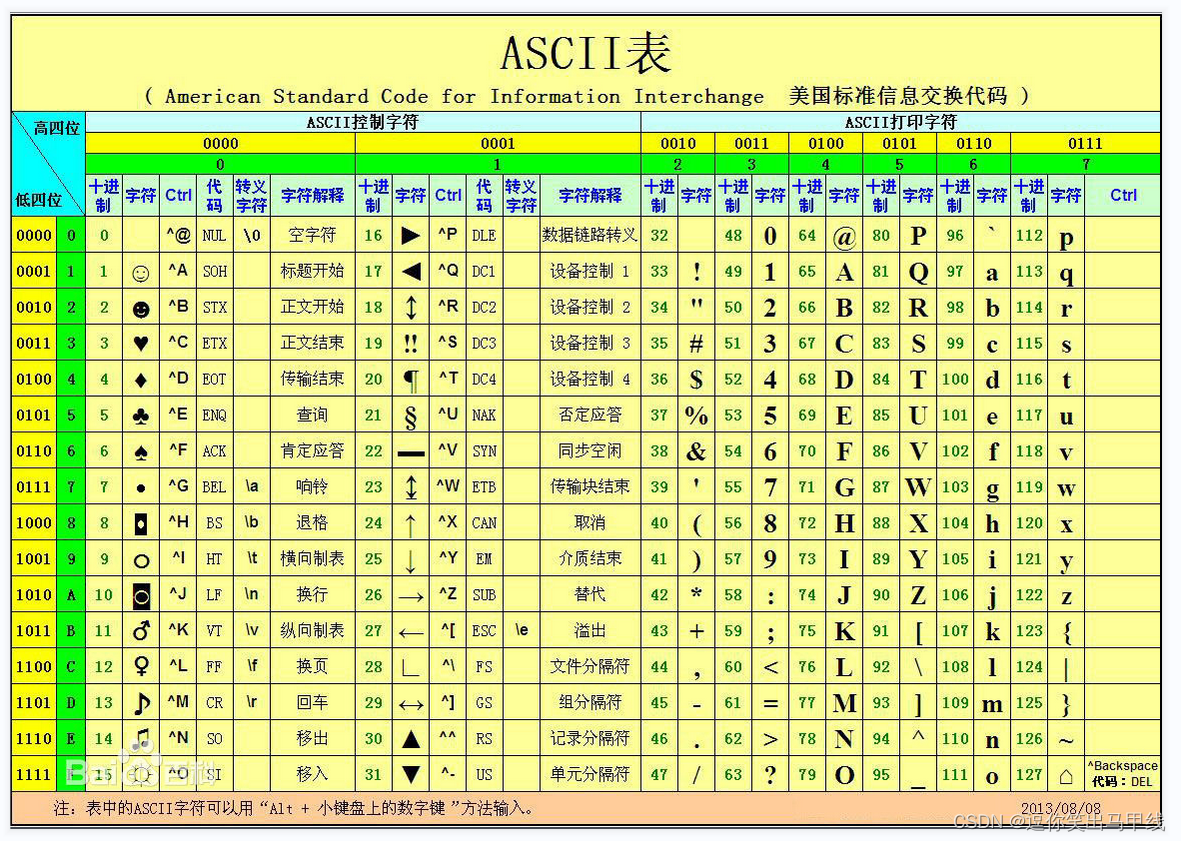Viewport: 1181px width, 841px height.
Task: Click the left-right arrow symbol for GS
Action: click(x=410, y=705)
